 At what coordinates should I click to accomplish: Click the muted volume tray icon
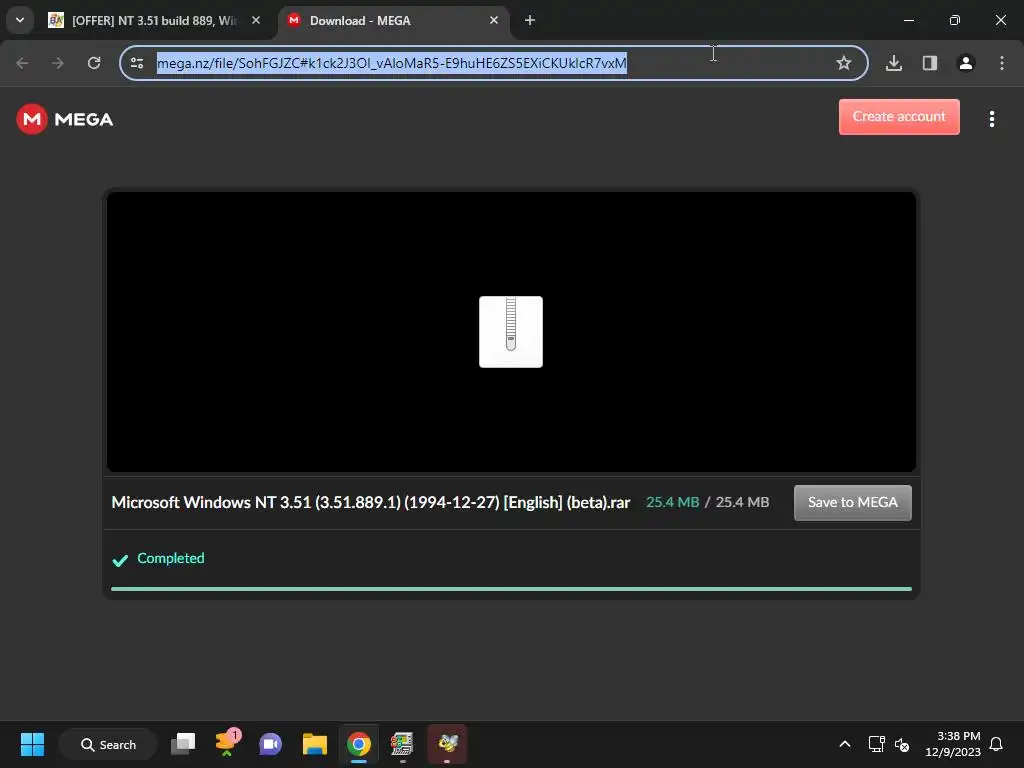[902, 744]
